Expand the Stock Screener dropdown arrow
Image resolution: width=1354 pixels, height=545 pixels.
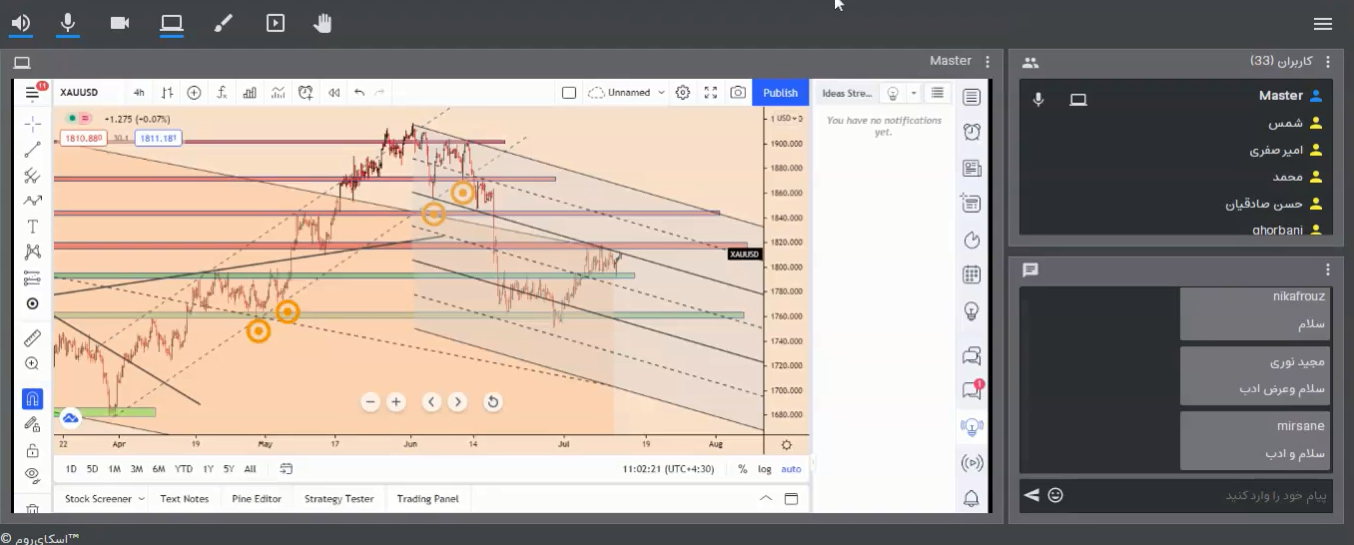pos(141,499)
